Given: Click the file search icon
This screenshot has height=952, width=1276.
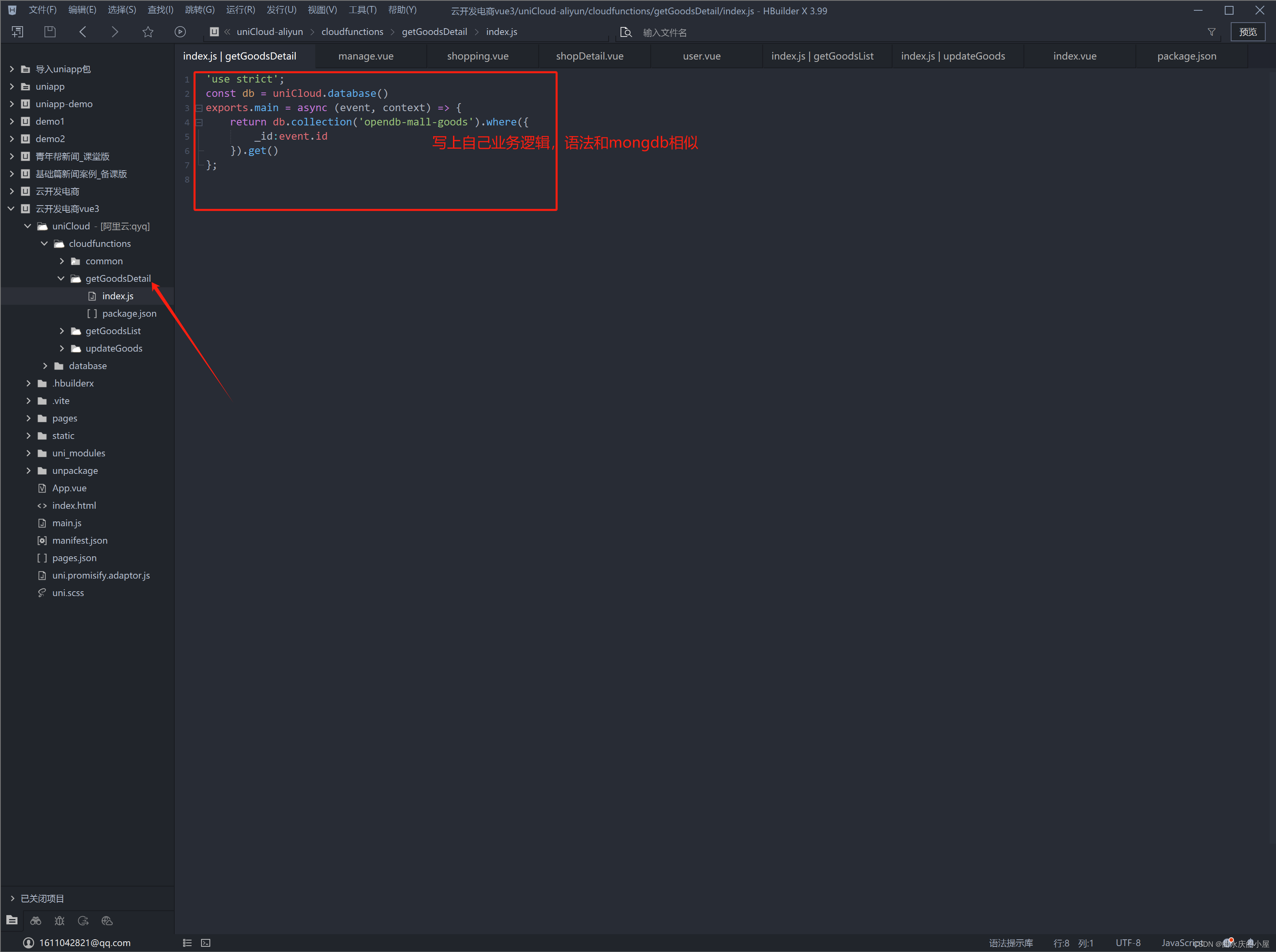Looking at the screenshot, I should coord(626,32).
